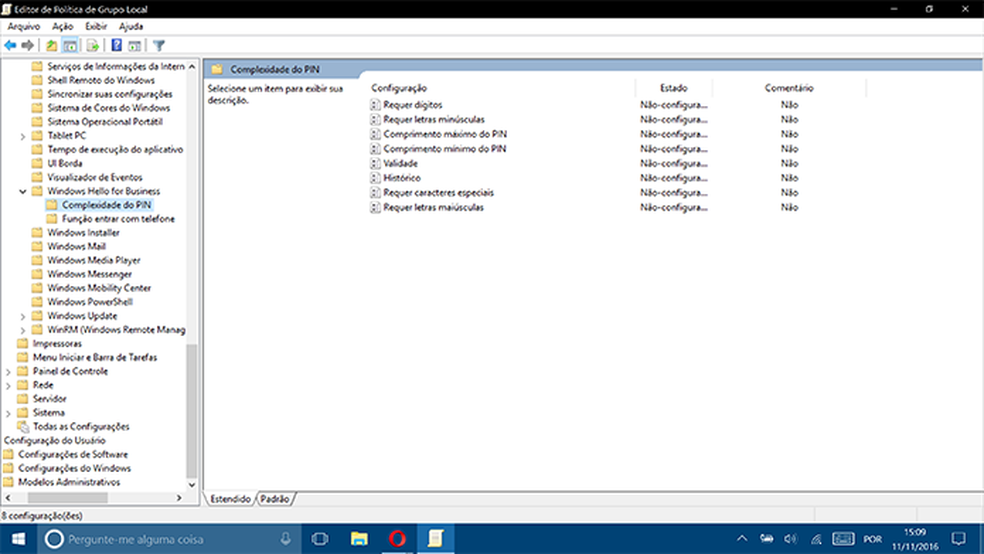Click the Group Policy Editor taskbar icon
Image resolution: width=984 pixels, height=554 pixels.
point(436,539)
